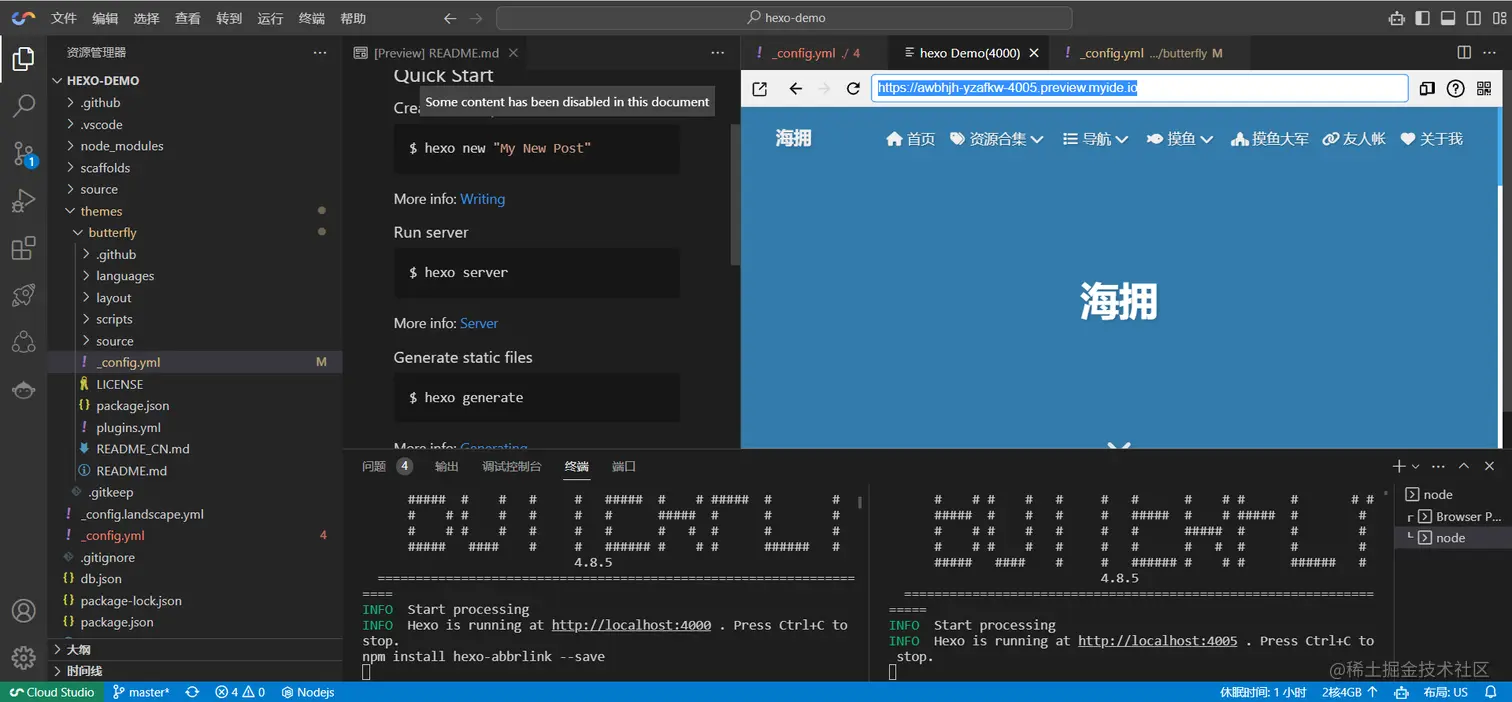The image size is (1512, 702).
Task: Open preview in external browser
Action: pyautogui.click(x=760, y=89)
